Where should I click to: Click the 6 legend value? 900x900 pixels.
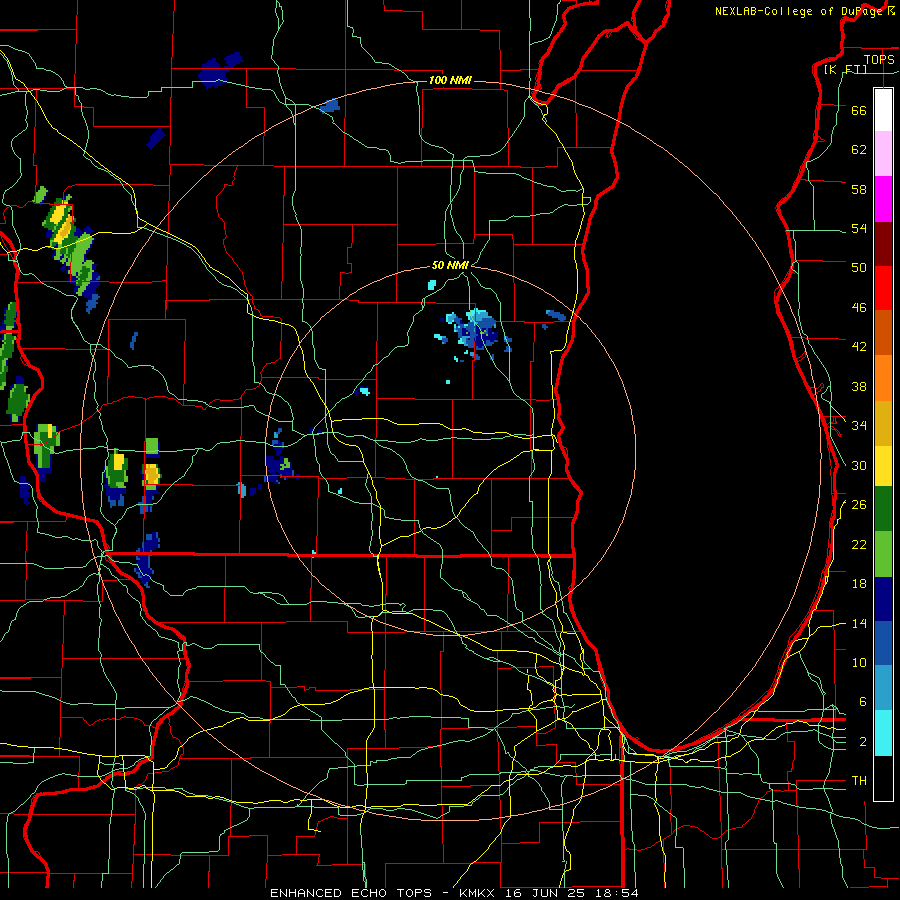(x=862, y=702)
